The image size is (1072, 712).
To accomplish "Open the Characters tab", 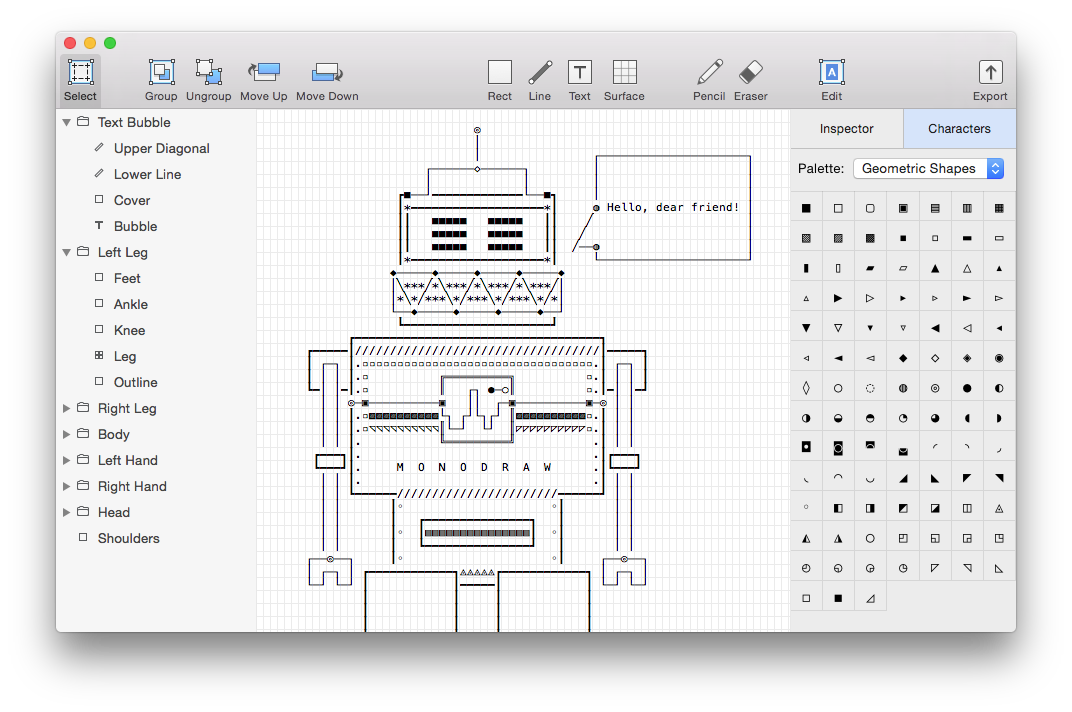I will tap(959, 129).
